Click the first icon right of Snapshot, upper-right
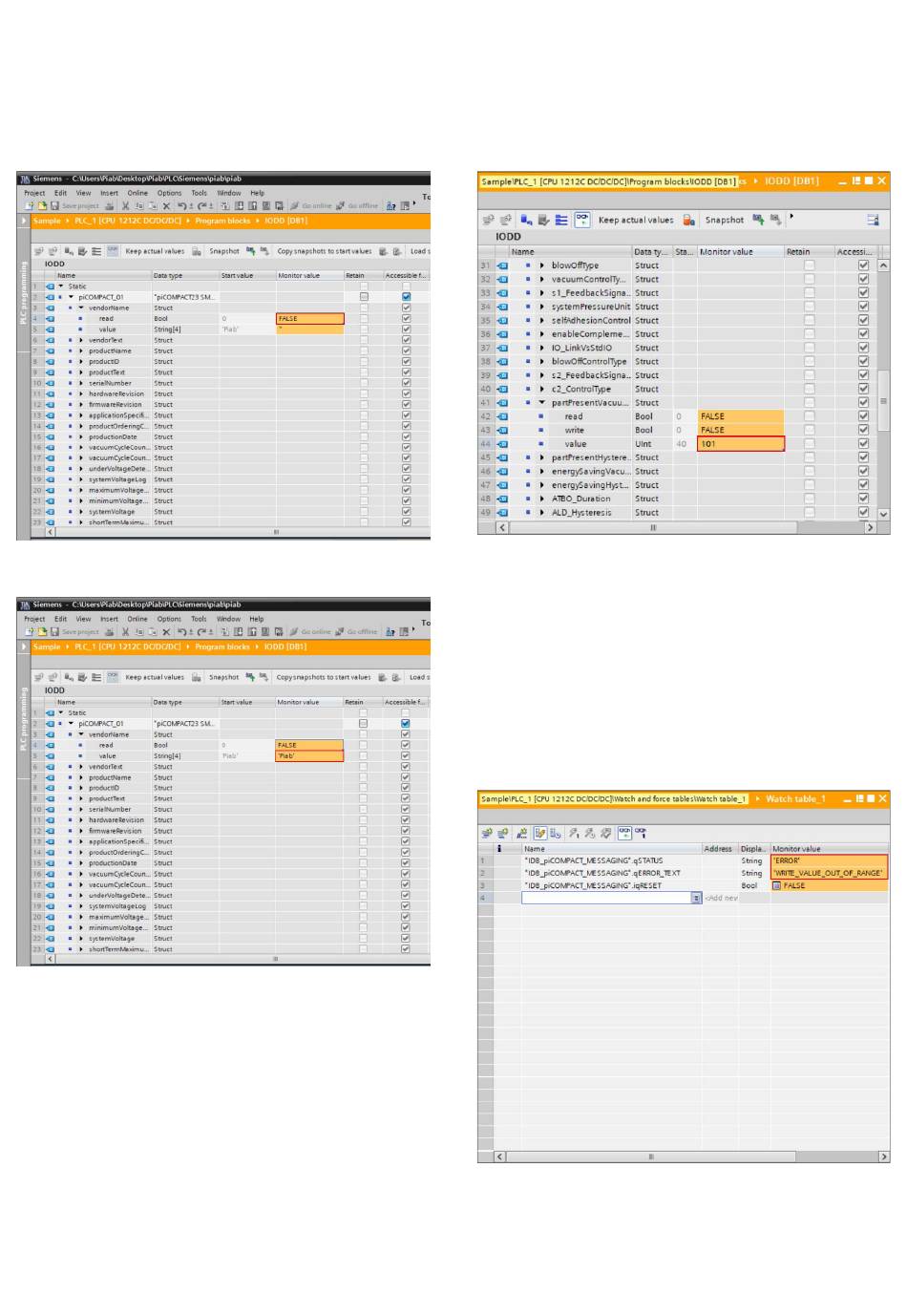Viewport: 907px width, 1316px height. [x=758, y=220]
